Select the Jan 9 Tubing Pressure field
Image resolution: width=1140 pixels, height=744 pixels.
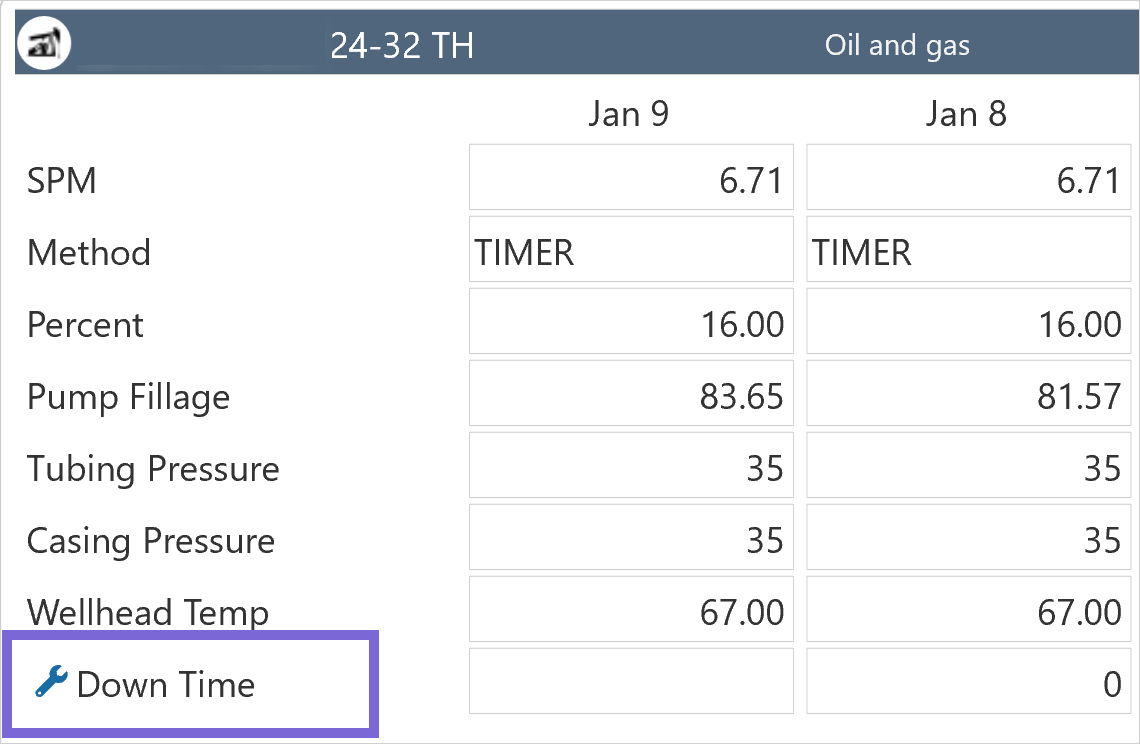tap(631, 469)
